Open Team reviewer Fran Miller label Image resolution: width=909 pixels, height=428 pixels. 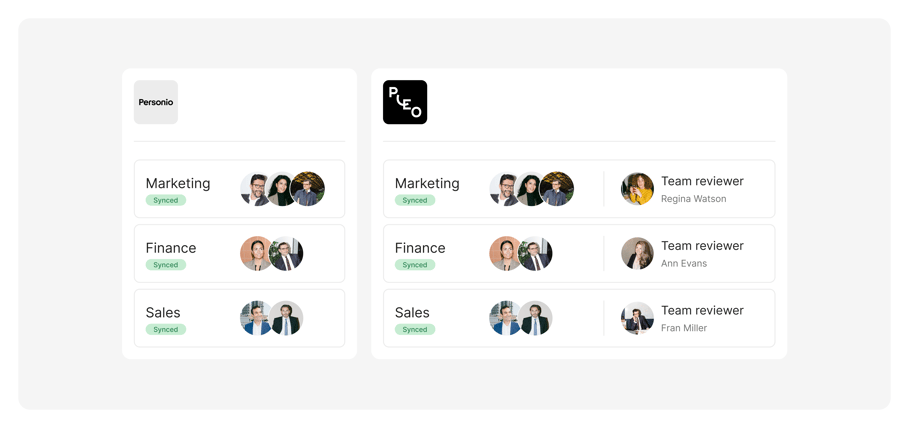(702, 318)
